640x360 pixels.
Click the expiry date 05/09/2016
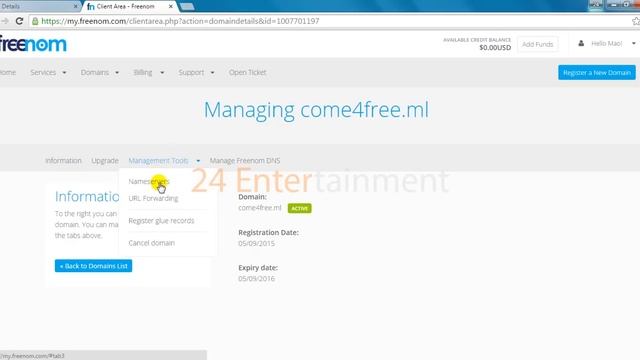coord(256,278)
